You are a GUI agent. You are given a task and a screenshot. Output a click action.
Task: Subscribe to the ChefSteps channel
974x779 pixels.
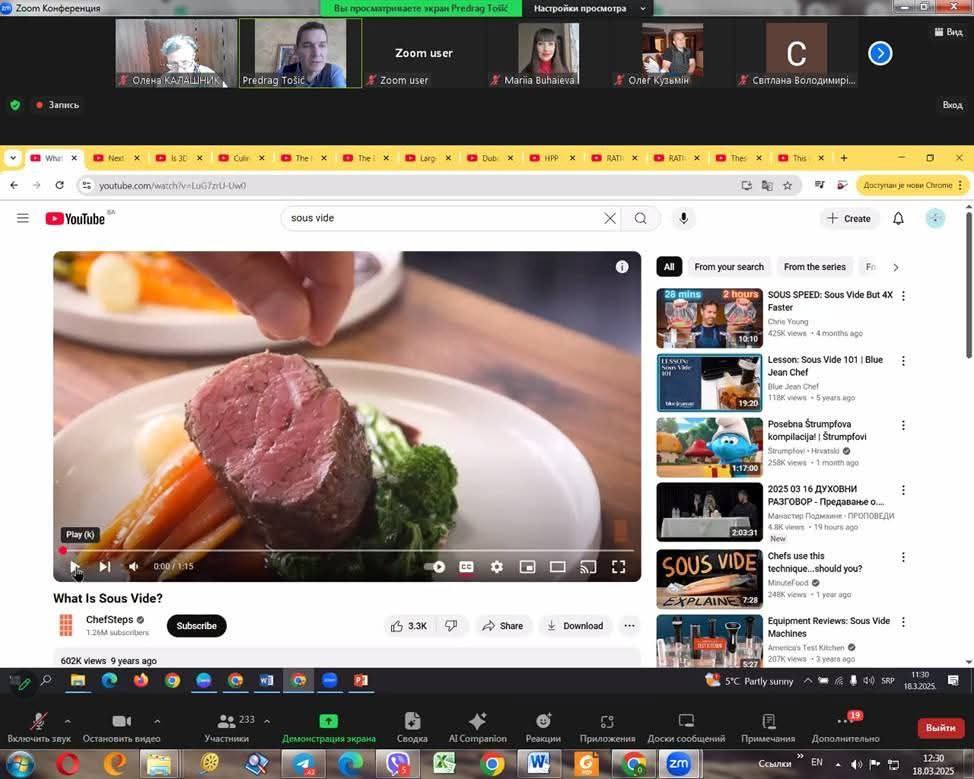coord(196,626)
